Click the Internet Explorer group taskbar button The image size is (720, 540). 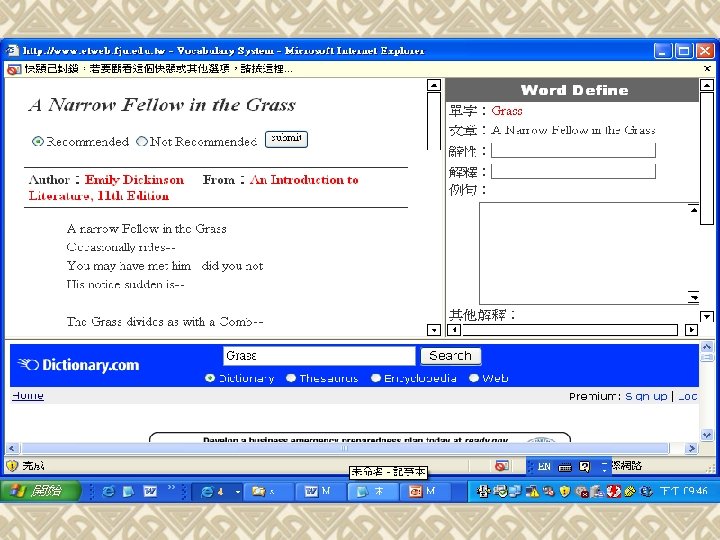tap(215, 491)
